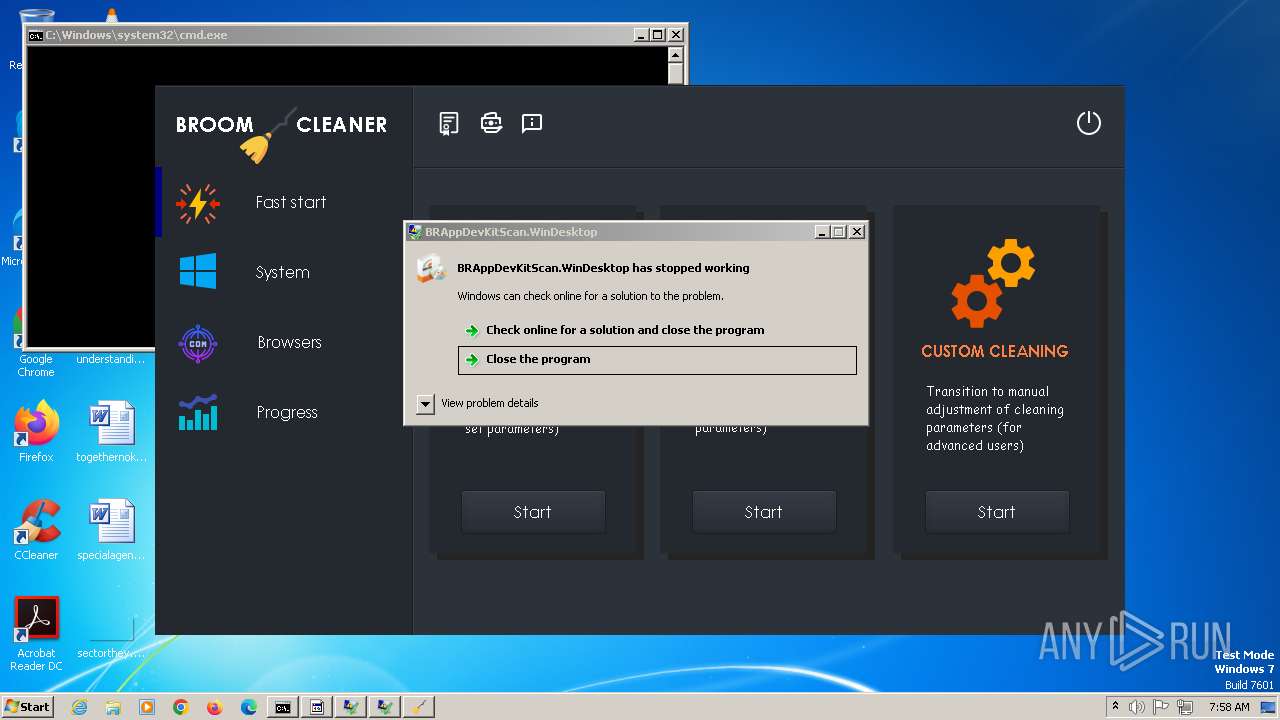Open the System section
Image resolution: width=1280 pixels, height=720 pixels.
click(x=284, y=272)
